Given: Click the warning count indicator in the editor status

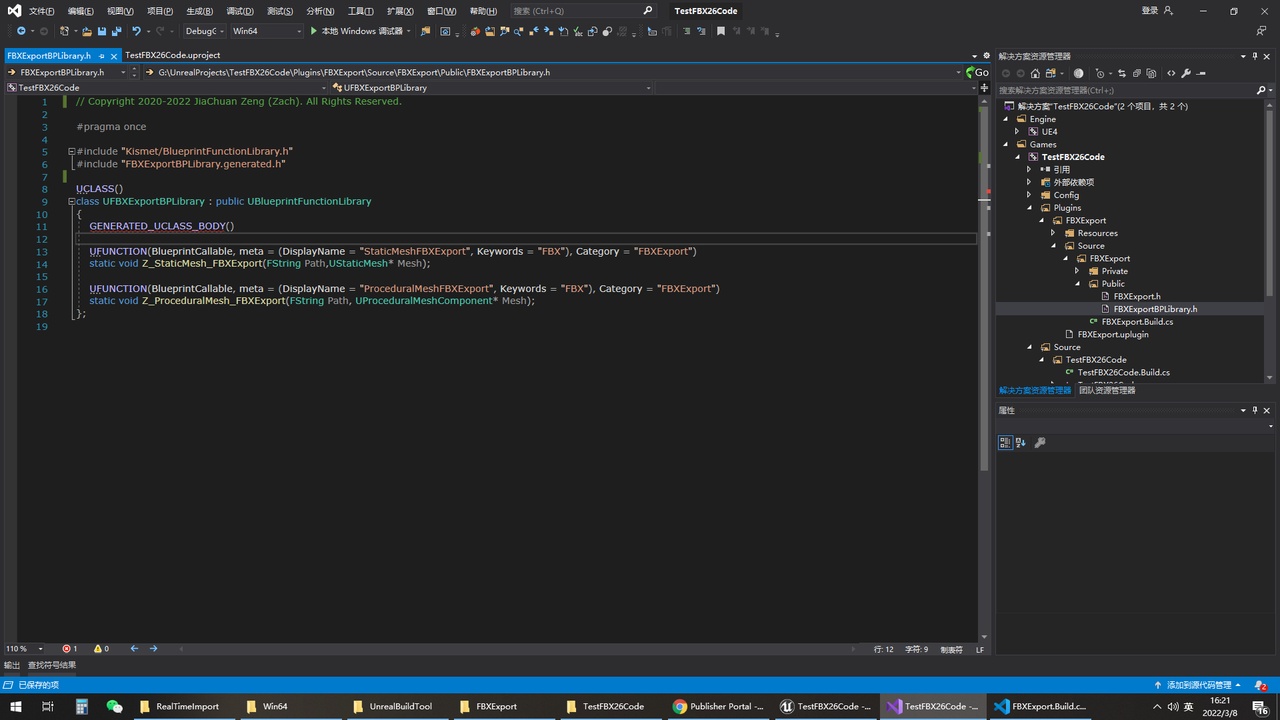Looking at the screenshot, I should click(x=101, y=649).
